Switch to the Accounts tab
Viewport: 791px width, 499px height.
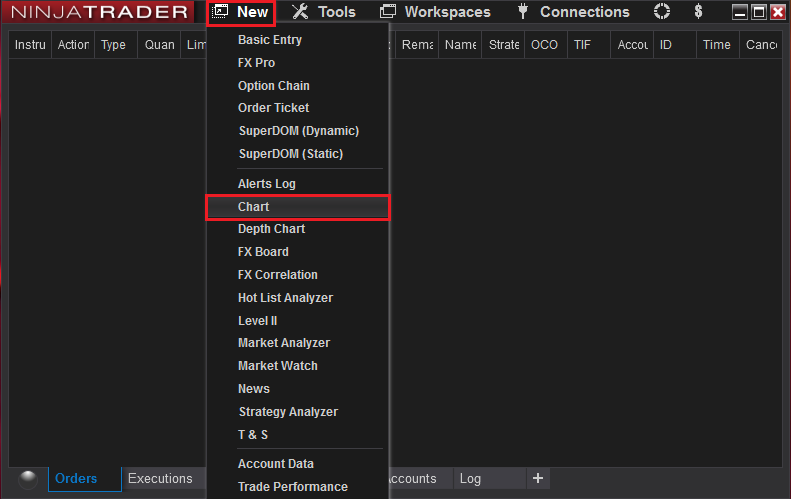pos(420,479)
